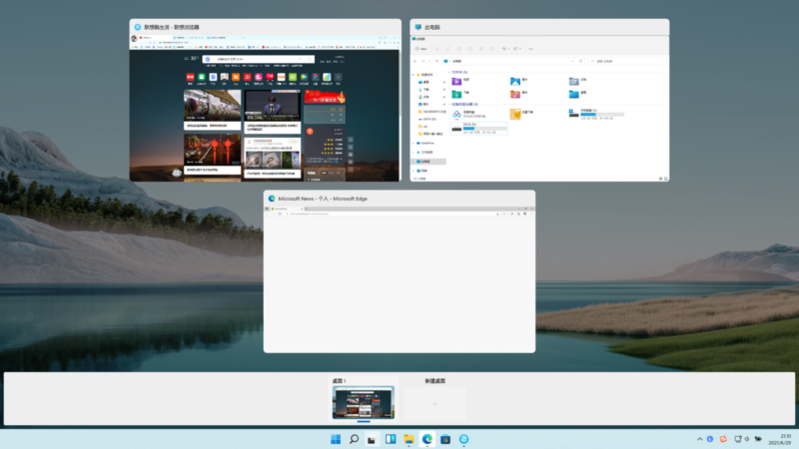This screenshot has width=799, height=449.
Task: Launch File Explorer from the taskbar
Action: click(x=408, y=439)
